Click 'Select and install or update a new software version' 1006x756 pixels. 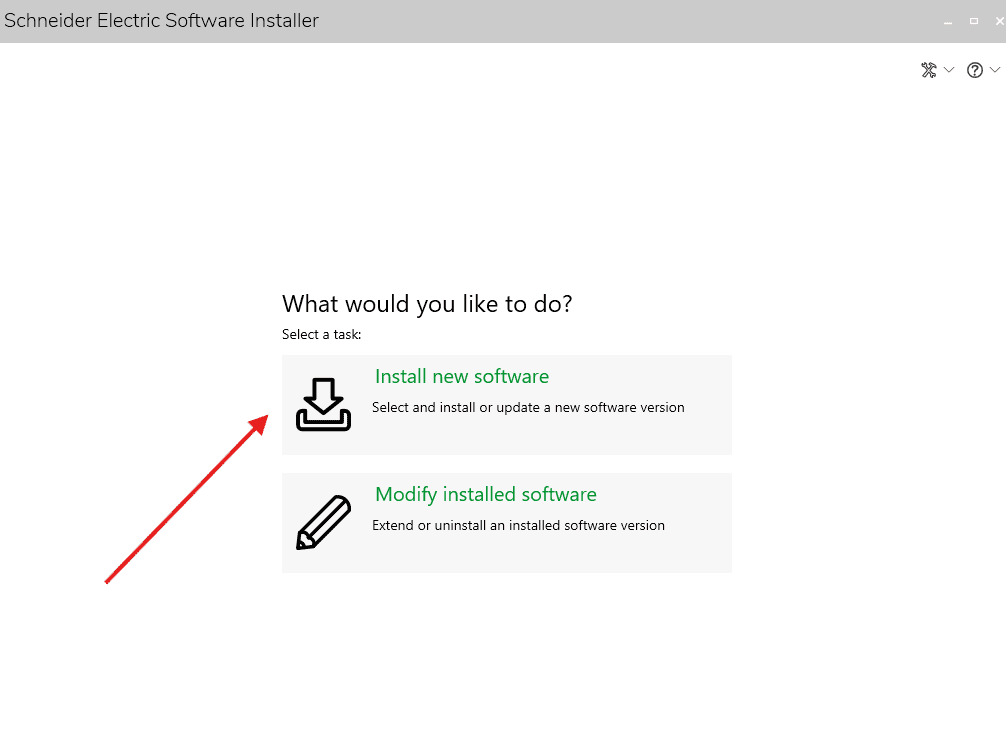(528, 408)
